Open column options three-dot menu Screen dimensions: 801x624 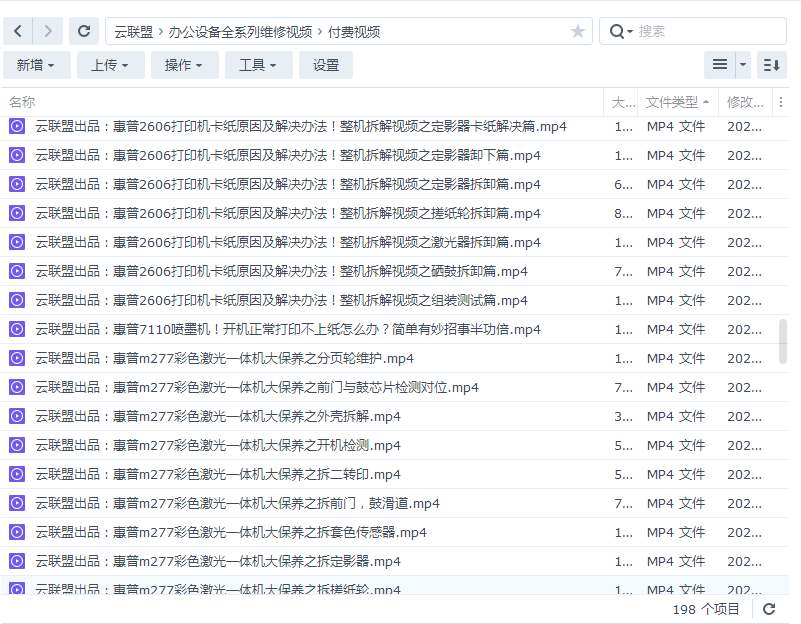click(x=781, y=102)
